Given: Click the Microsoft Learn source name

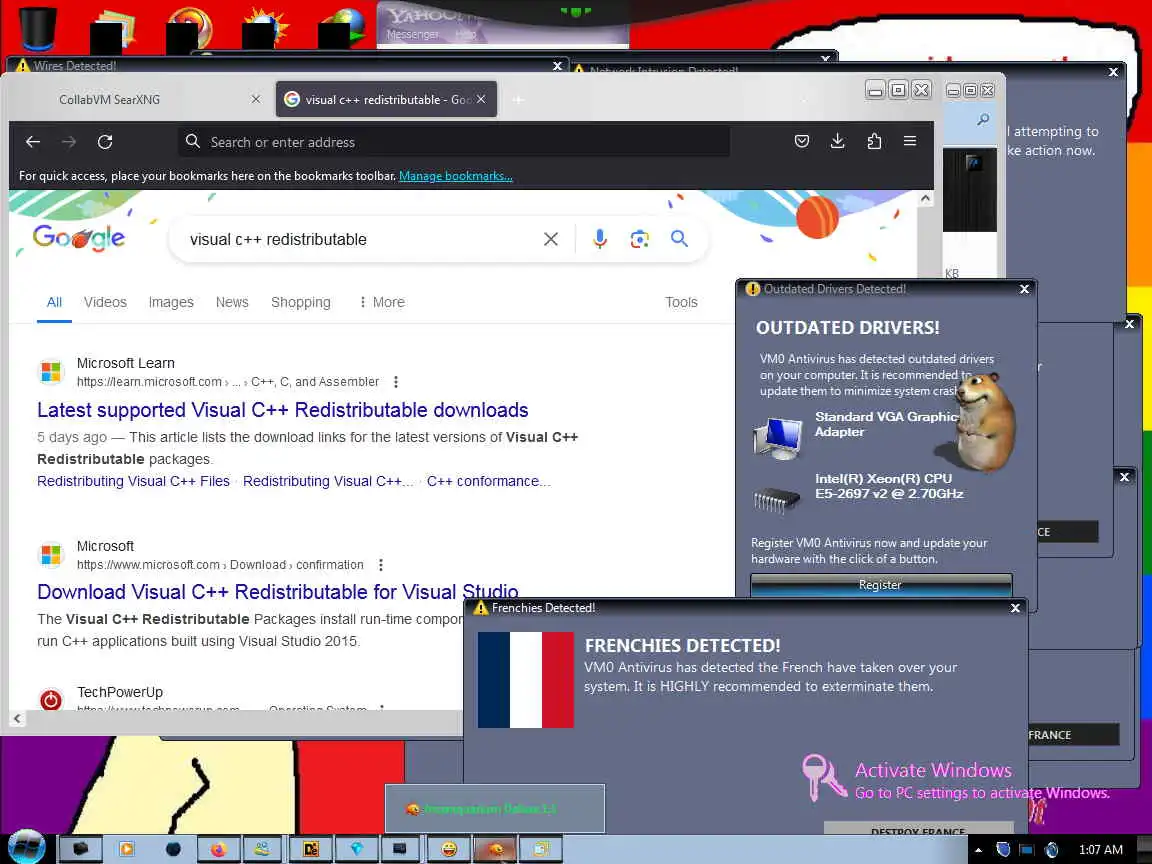Looking at the screenshot, I should [x=126, y=363].
